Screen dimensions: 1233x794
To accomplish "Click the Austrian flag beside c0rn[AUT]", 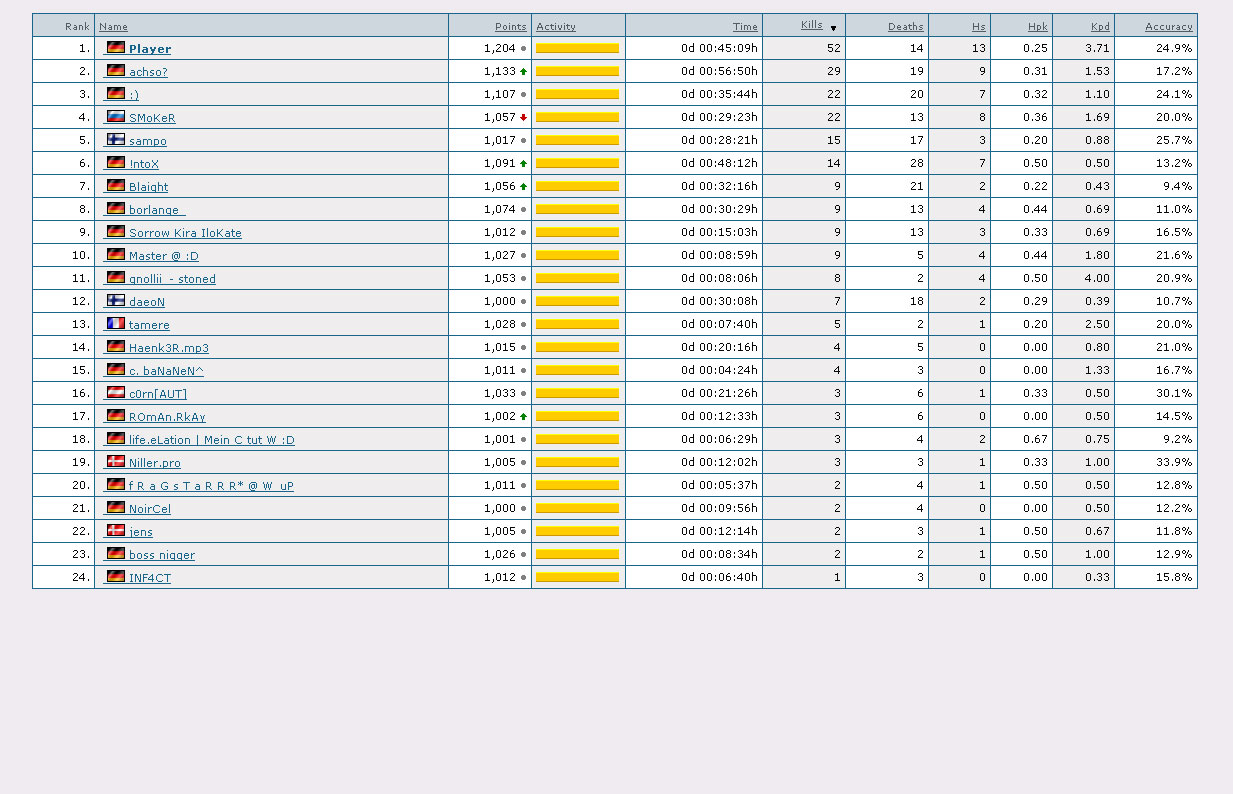I will tap(116, 393).
